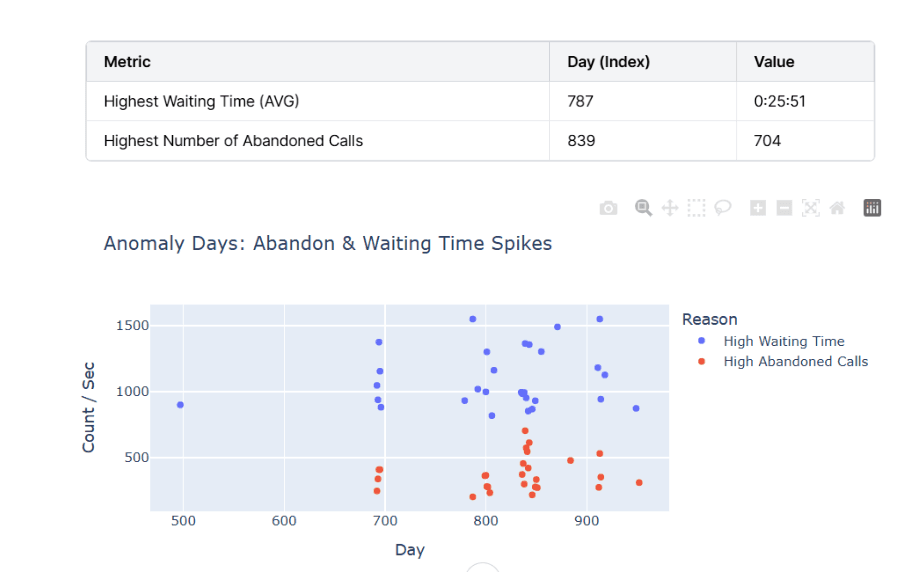Image resolution: width=908 pixels, height=588 pixels.
Task: Toggle High Waiting Time legend entry
Action: click(x=783, y=342)
